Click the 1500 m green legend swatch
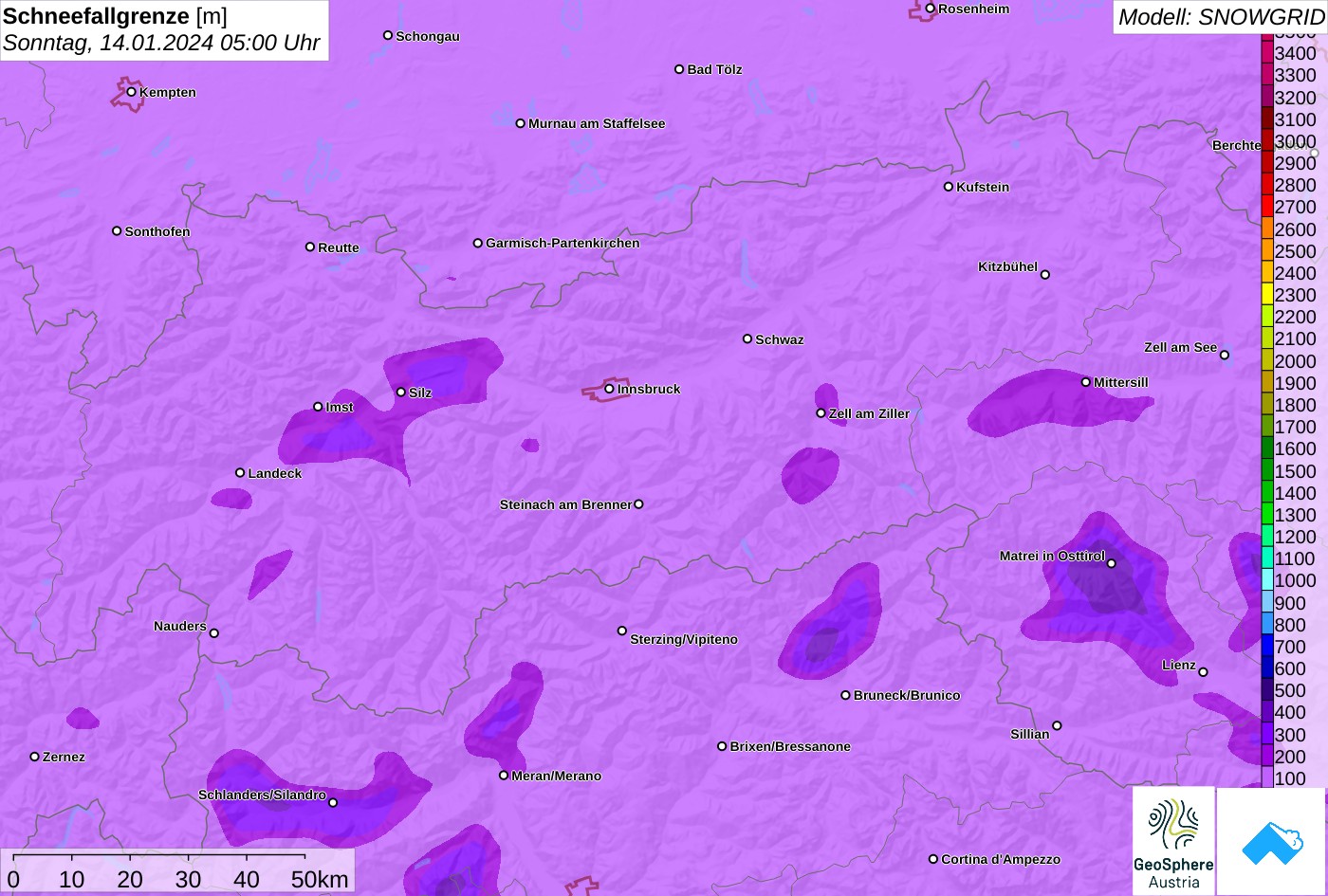This screenshot has width=1328, height=896. tap(1266, 469)
